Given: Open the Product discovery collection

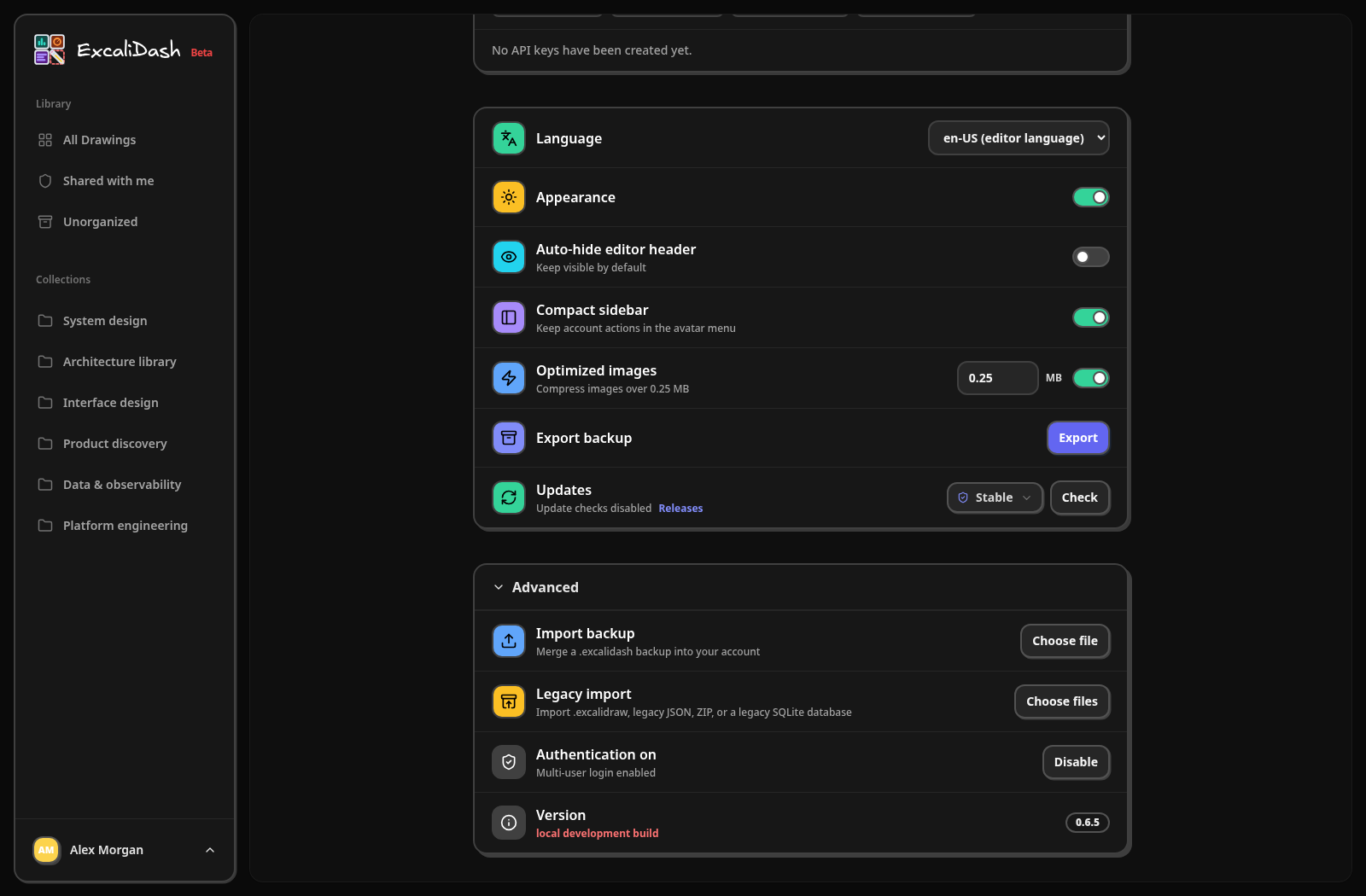Looking at the screenshot, I should [125, 444].
